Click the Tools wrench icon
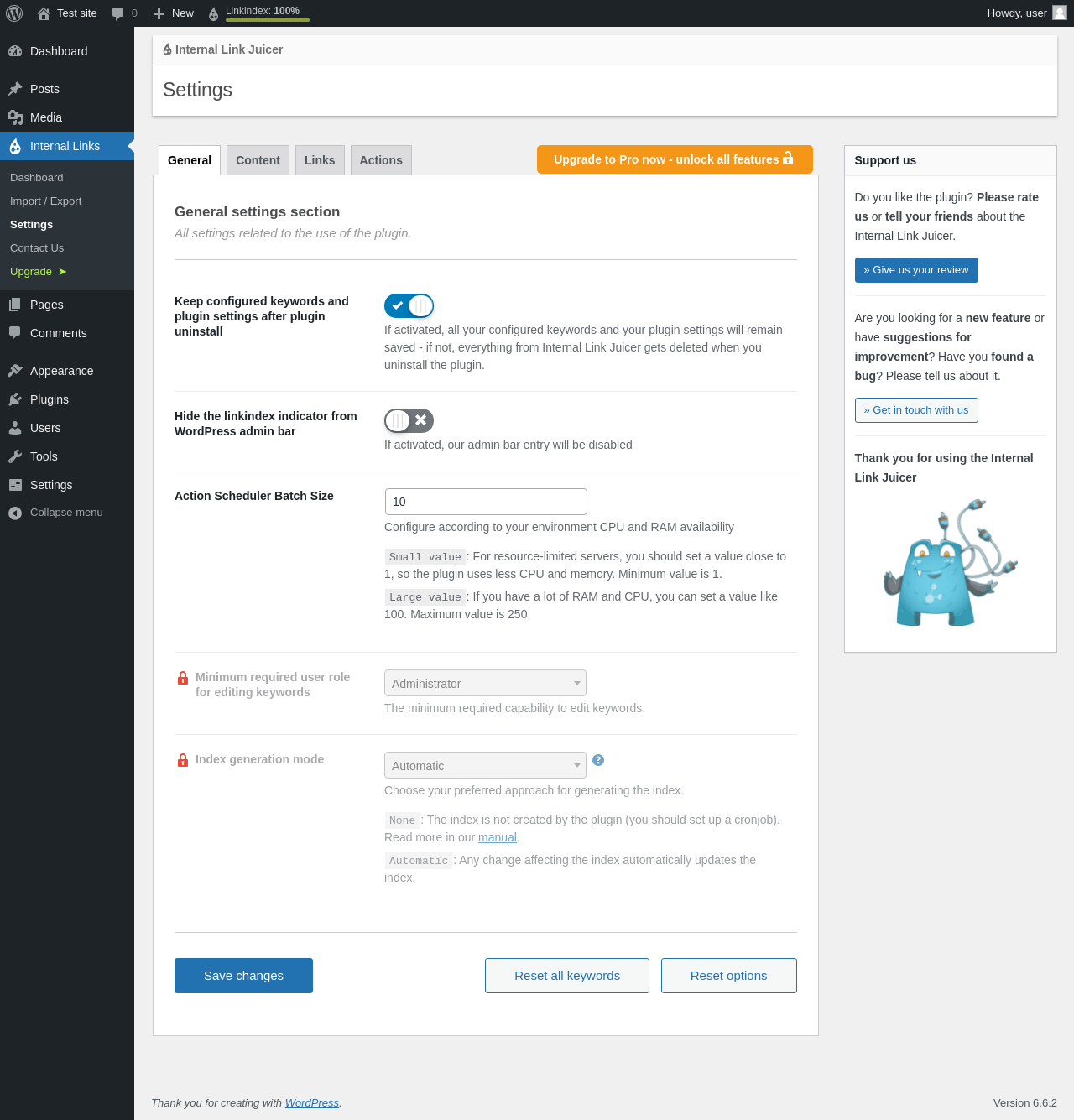 click(x=15, y=456)
